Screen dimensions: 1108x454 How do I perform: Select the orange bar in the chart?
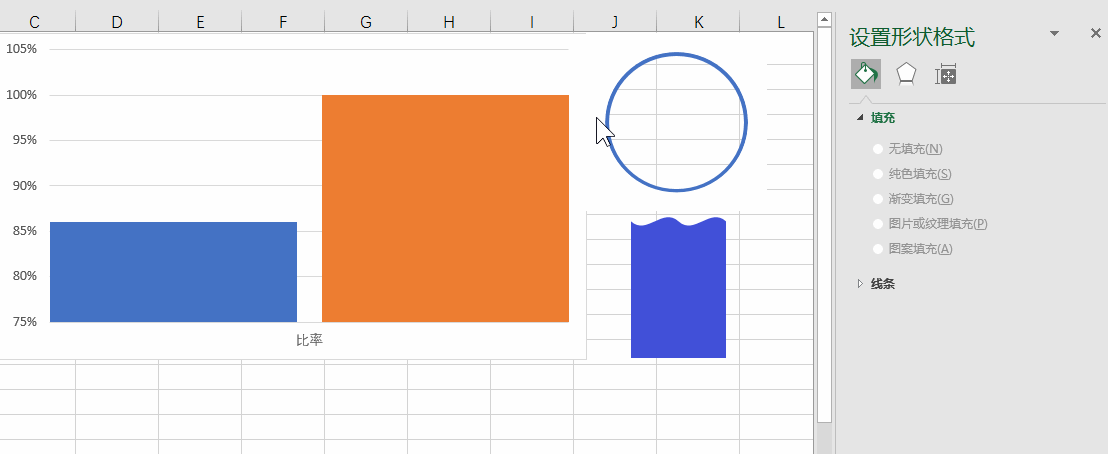click(445, 209)
